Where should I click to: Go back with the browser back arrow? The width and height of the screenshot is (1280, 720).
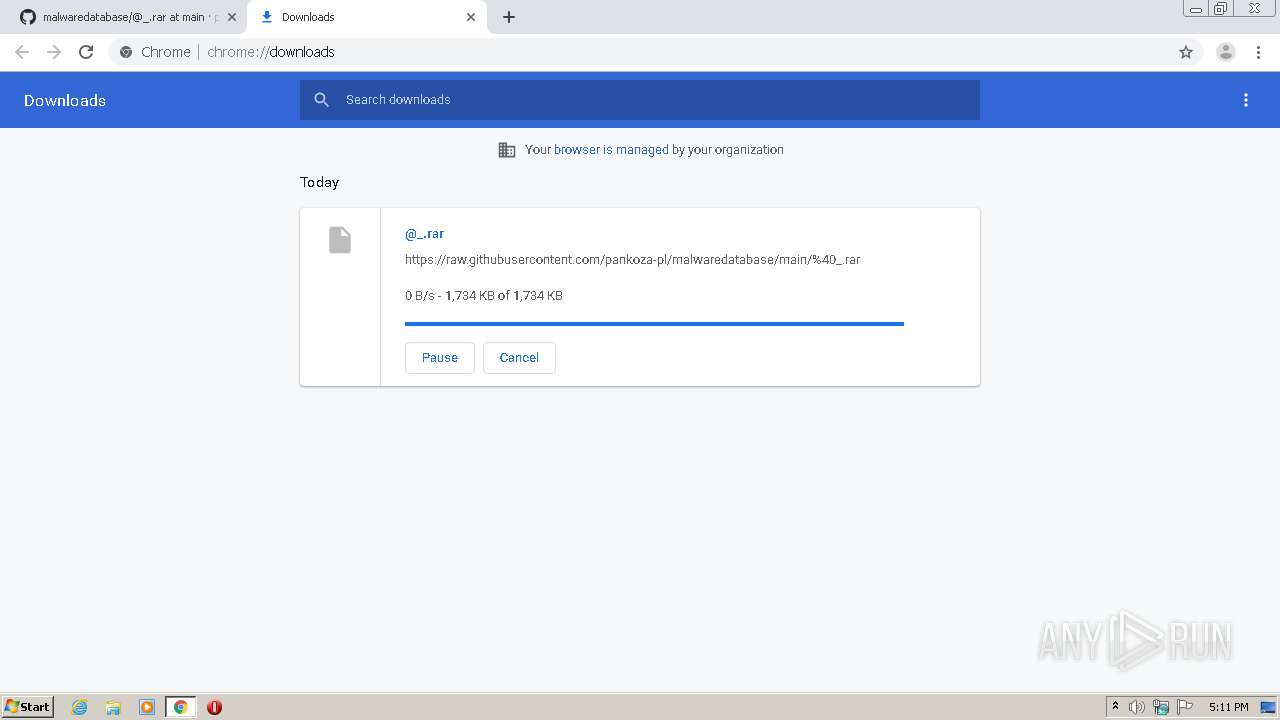pyautogui.click(x=22, y=52)
